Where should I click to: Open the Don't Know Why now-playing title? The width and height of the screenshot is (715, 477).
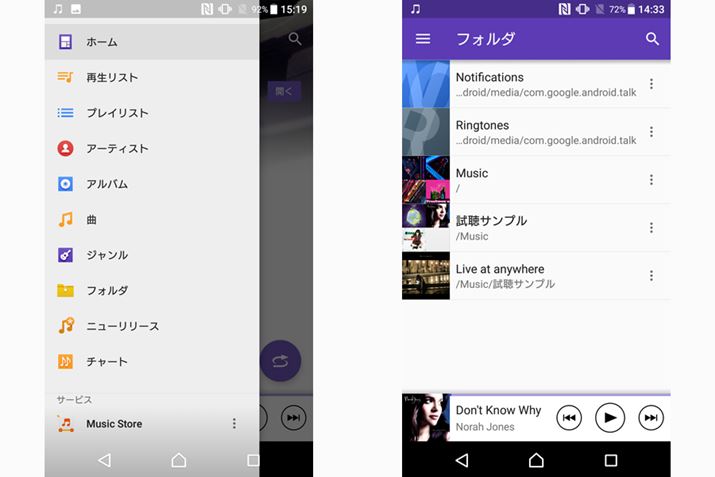498,410
